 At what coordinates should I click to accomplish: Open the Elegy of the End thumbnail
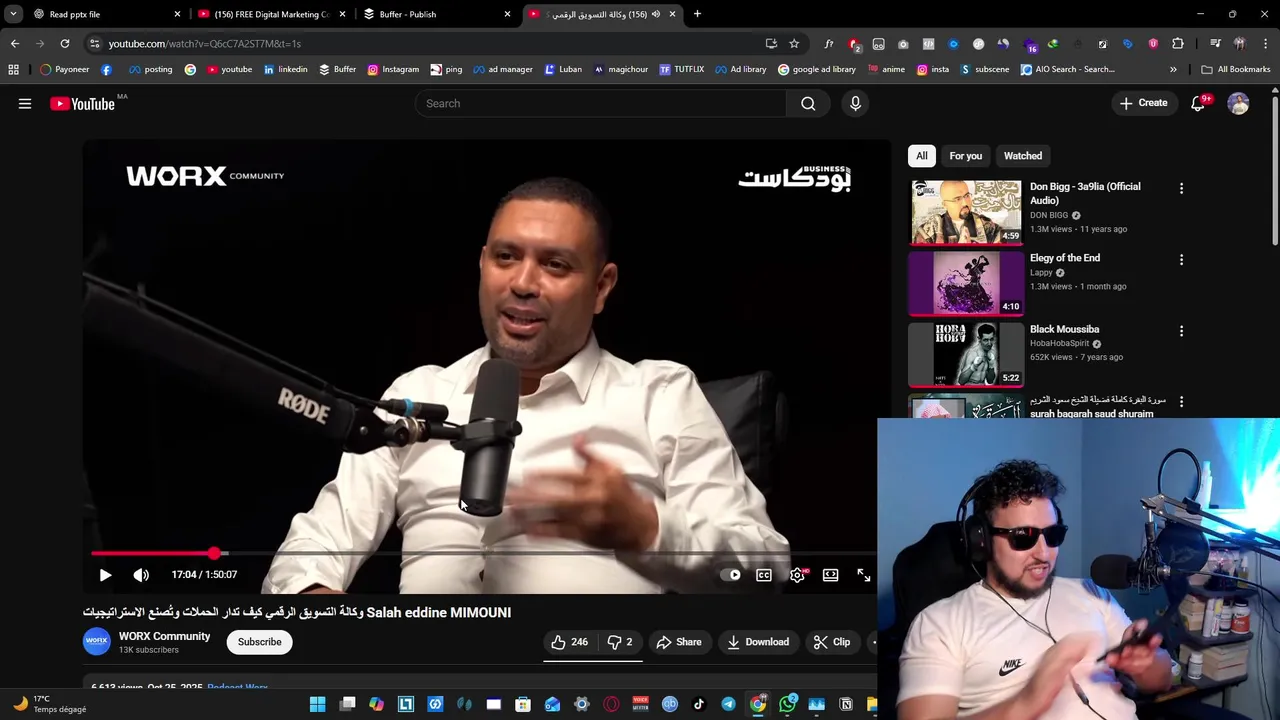pos(966,283)
